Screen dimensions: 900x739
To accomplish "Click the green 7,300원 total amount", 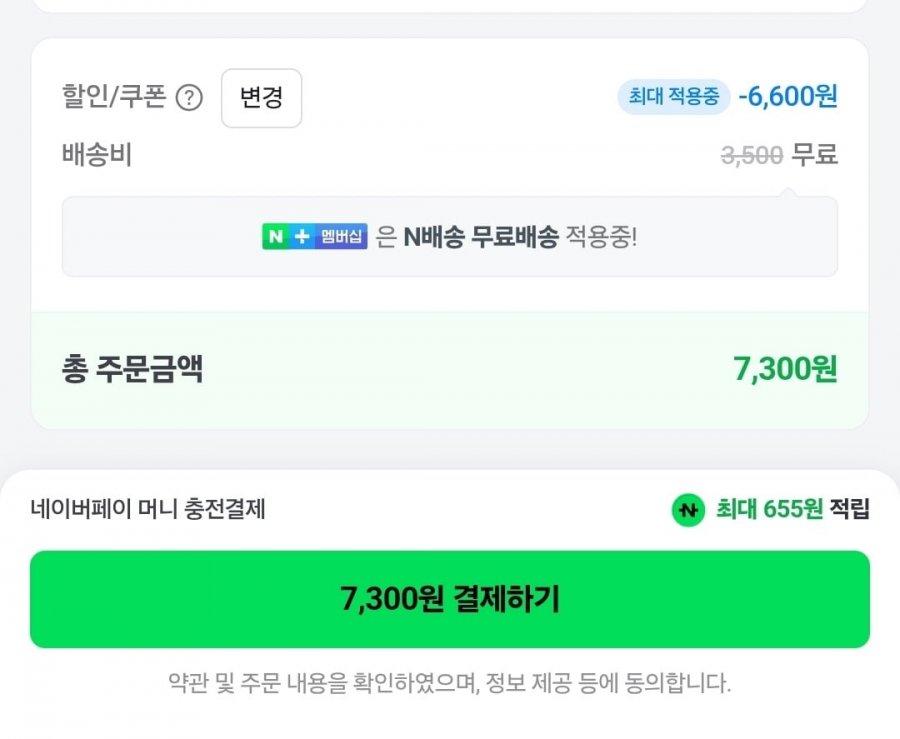I will point(785,370).
